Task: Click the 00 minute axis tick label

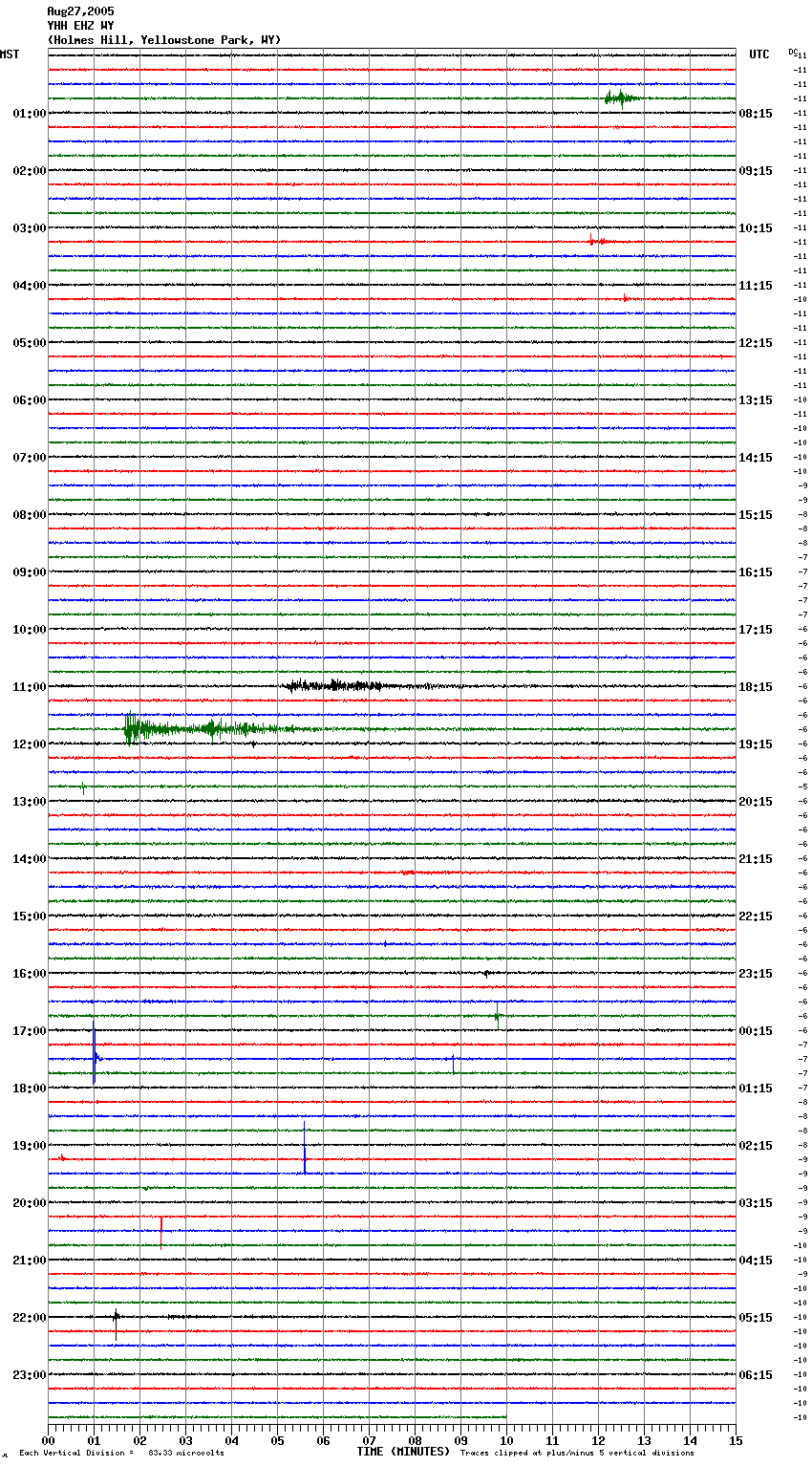Action: [48, 1440]
